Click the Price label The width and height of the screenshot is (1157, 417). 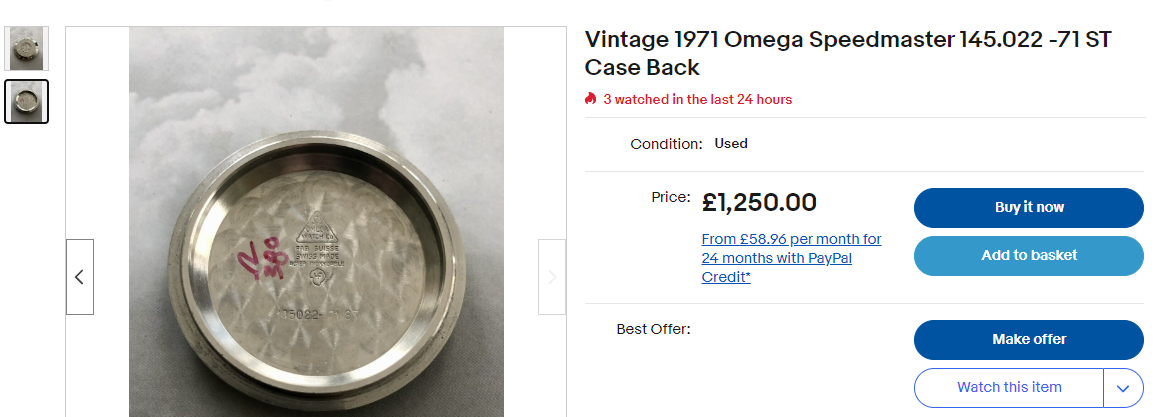[670, 197]
